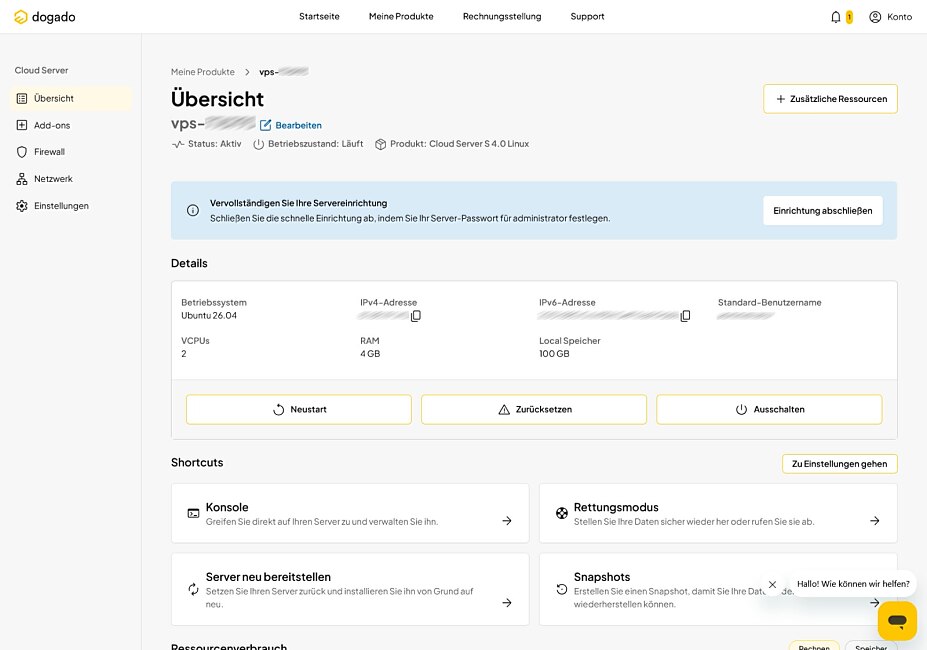Copy the IPv4 address

pyautogui.click(x=416, y=316)
